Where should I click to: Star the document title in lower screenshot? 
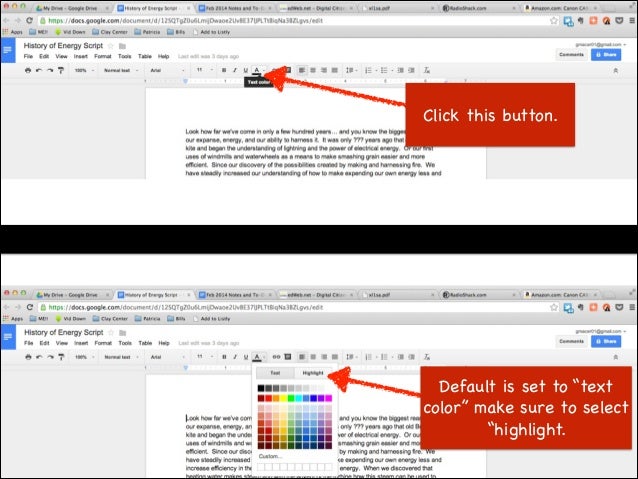[111, 332]
